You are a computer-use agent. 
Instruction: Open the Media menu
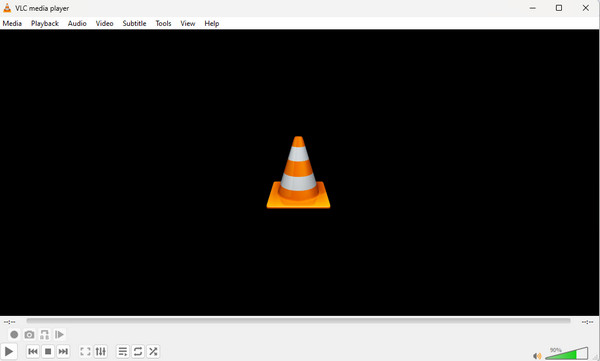tap(12, 23)
